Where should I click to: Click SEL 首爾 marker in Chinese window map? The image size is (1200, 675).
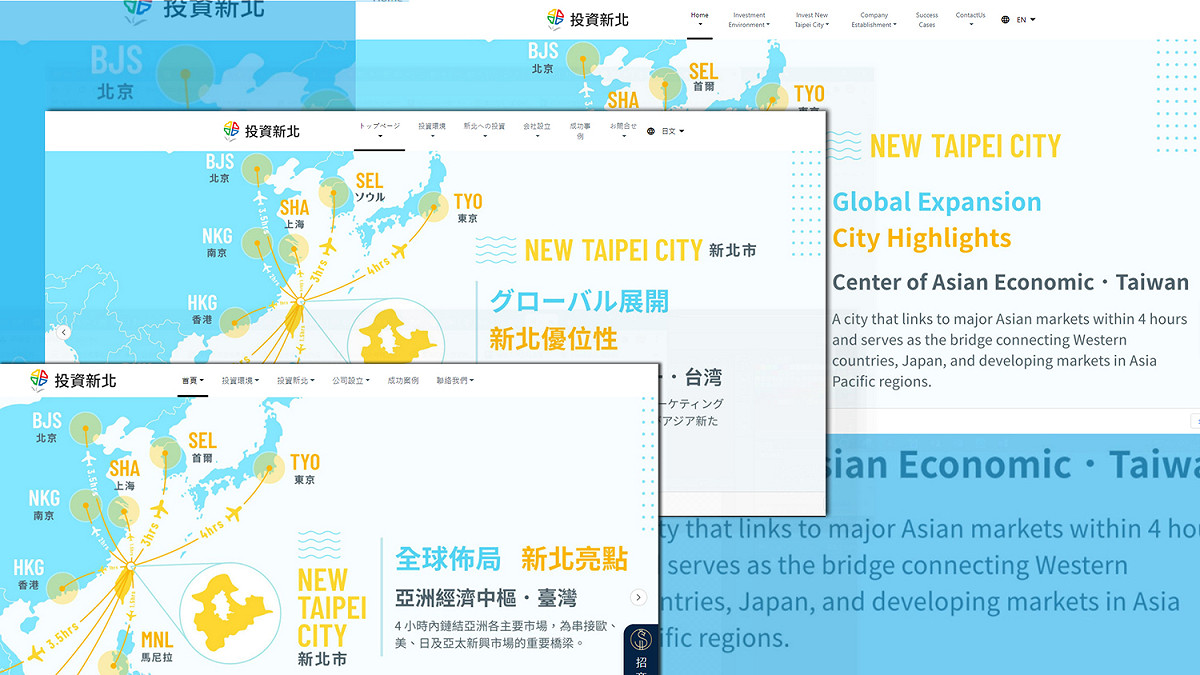point(167,453)
